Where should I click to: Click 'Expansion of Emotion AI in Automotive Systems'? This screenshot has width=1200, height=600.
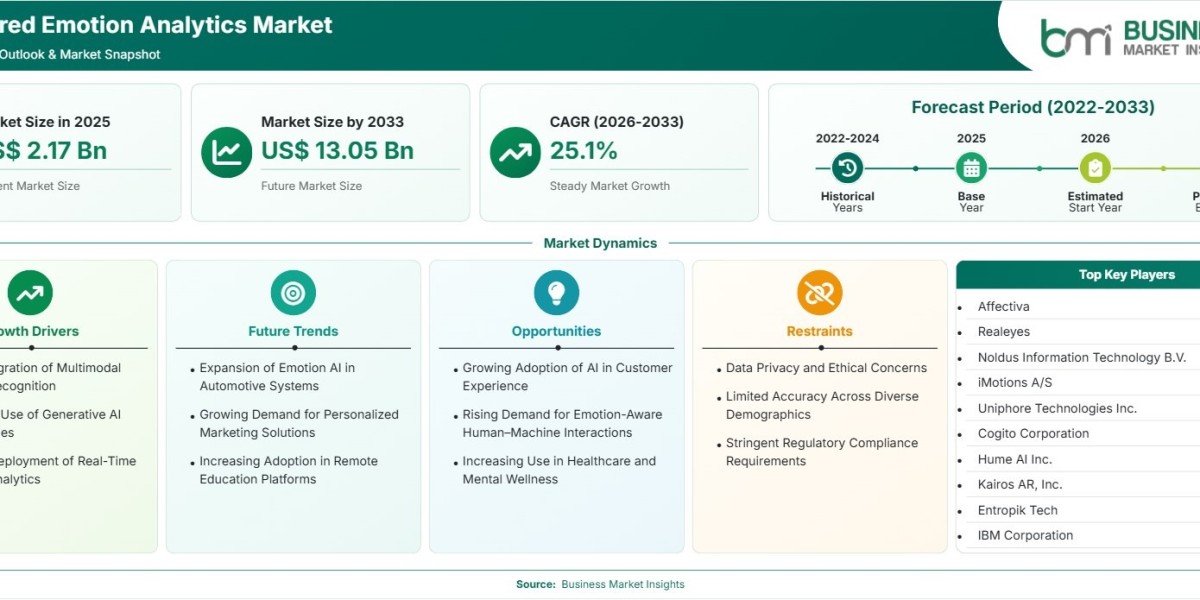click(277, 377)
